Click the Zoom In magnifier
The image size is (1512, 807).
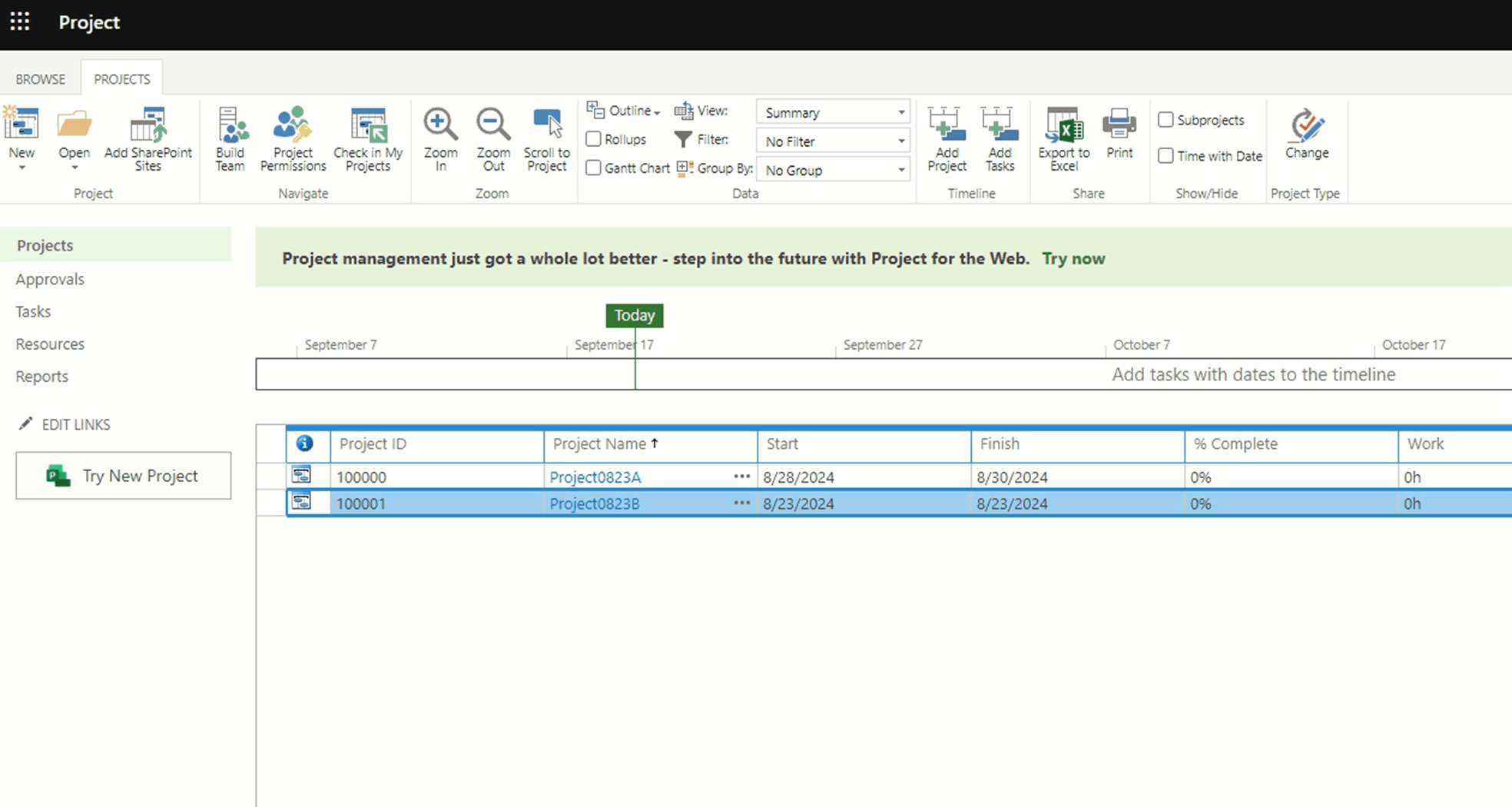coord(440,125)
